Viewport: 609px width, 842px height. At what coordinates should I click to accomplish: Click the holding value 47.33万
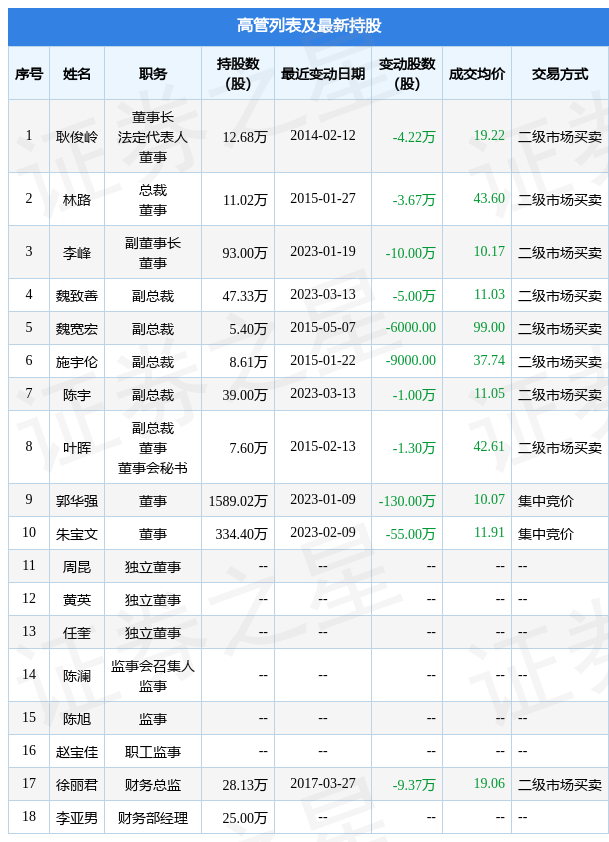[245, 295]
